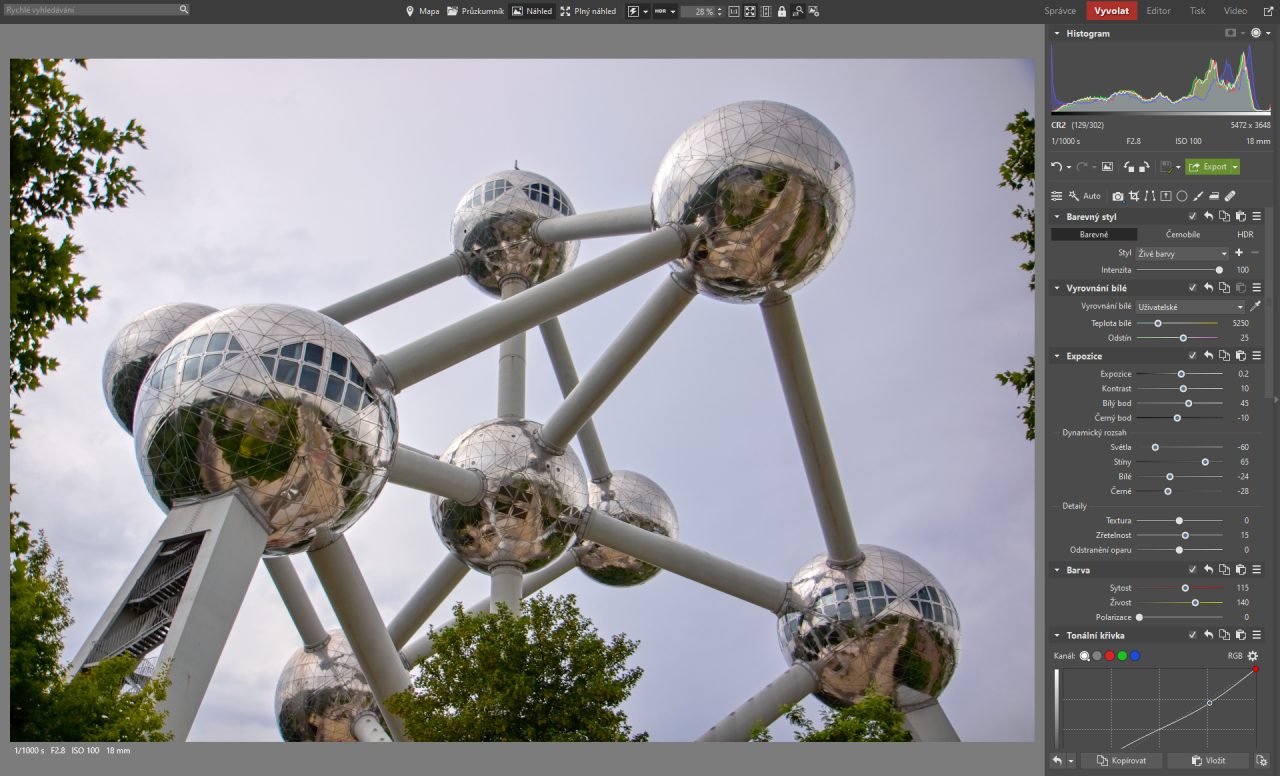Choose the filter brush tool
Viewport: 1280px width, 776px height.
(x=1198, y=196)
